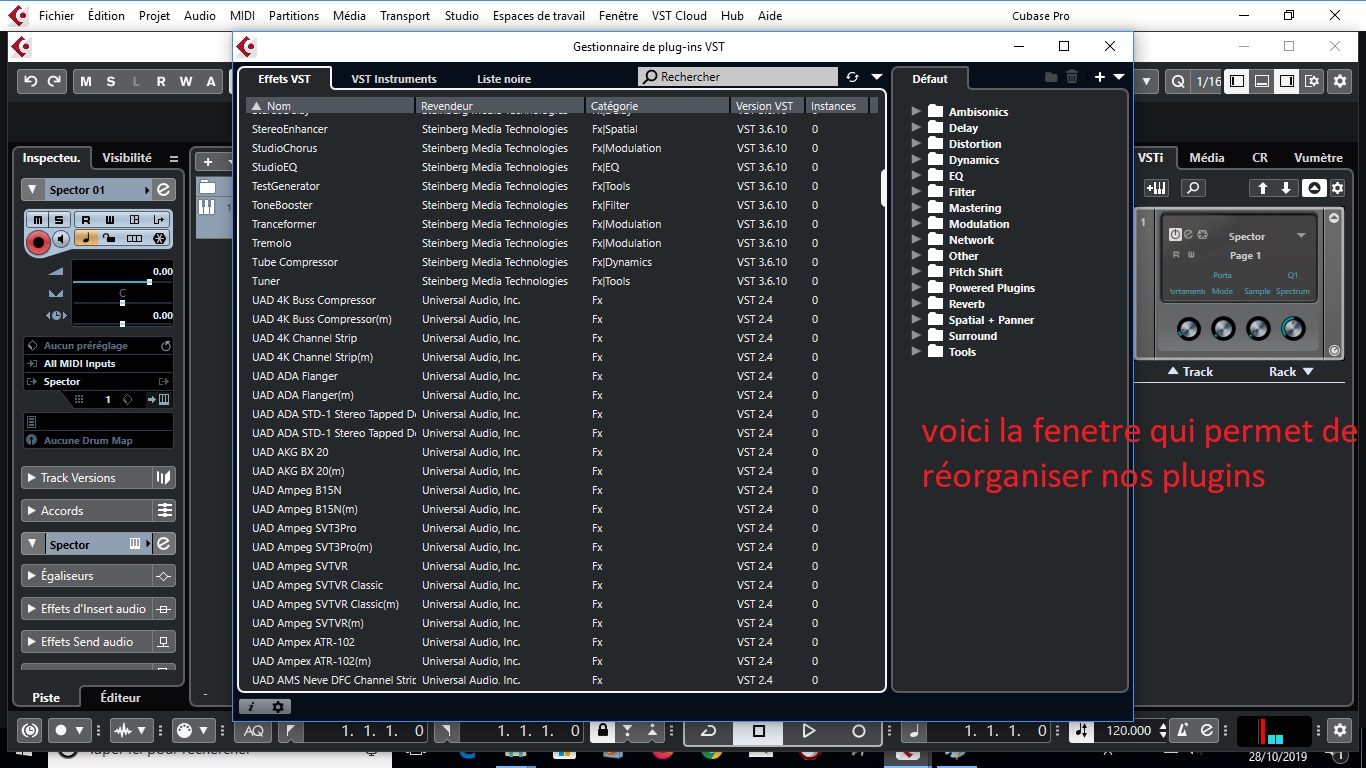Switch to the Liste noire tab
This screenshot has width=1366, height=768.
(504, 79)
